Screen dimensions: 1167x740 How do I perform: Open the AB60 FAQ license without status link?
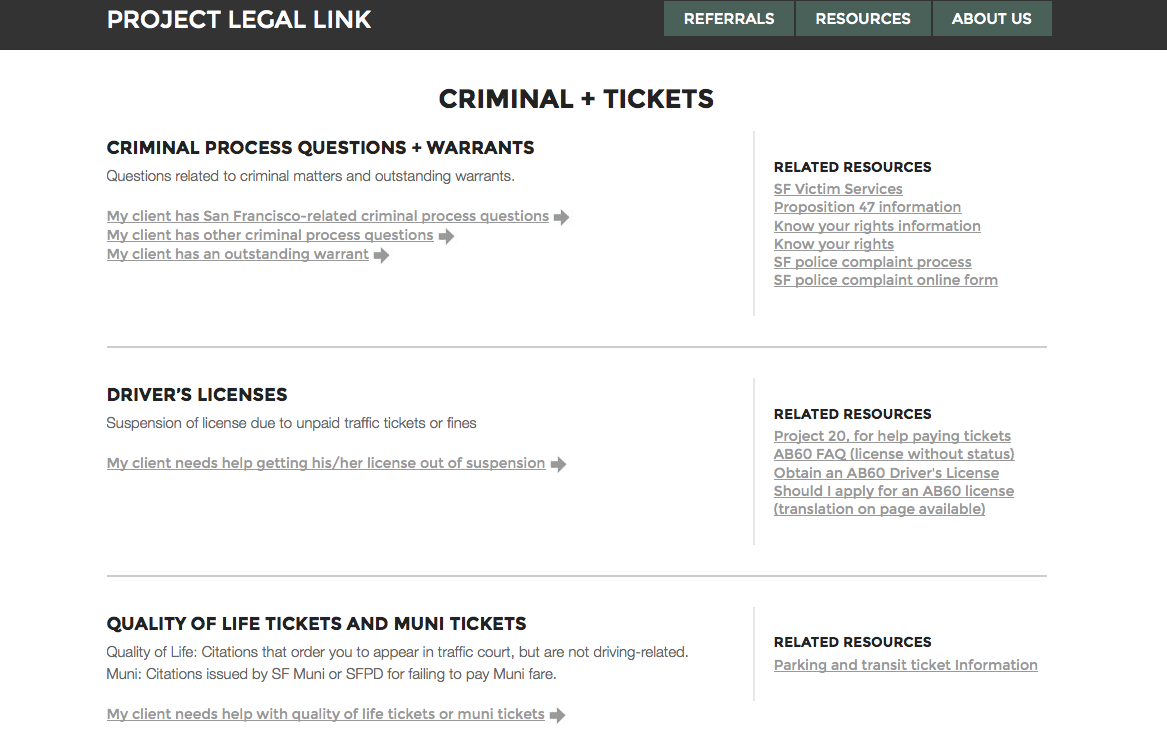coord(894,454)
